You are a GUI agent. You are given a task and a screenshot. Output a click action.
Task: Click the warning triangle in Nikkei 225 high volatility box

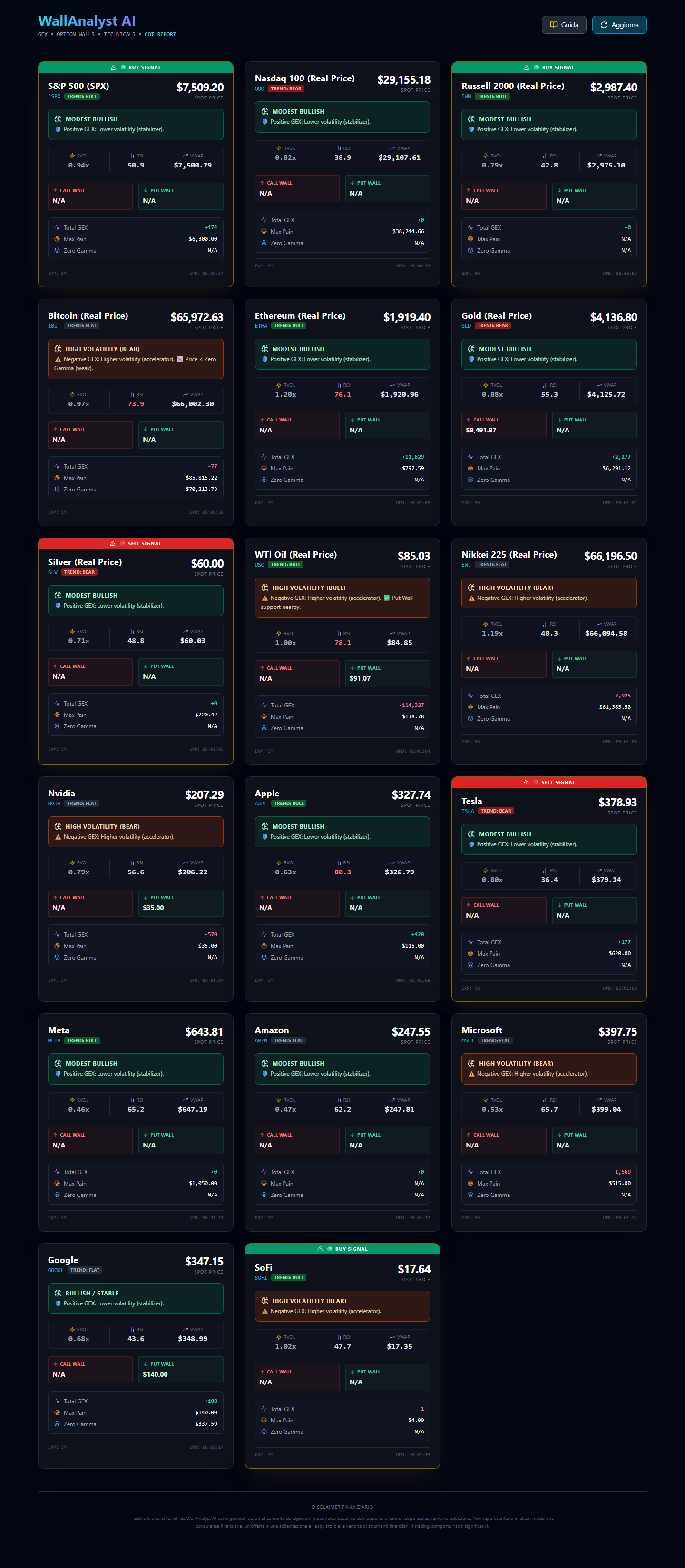point(471,598)
